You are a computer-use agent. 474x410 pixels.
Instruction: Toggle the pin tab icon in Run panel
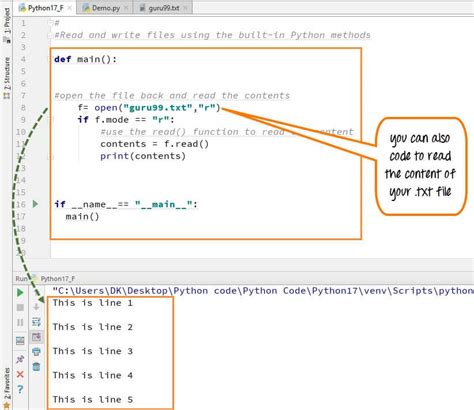20,359
